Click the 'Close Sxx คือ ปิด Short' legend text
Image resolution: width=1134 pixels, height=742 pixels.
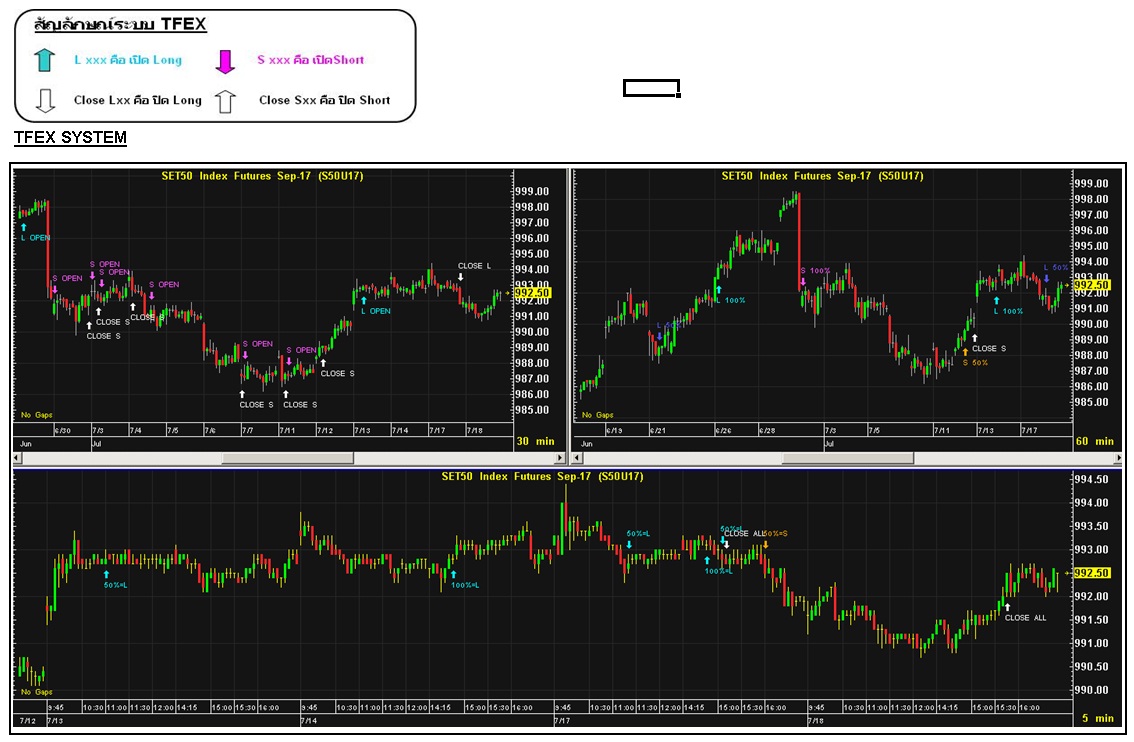point(325,101)
